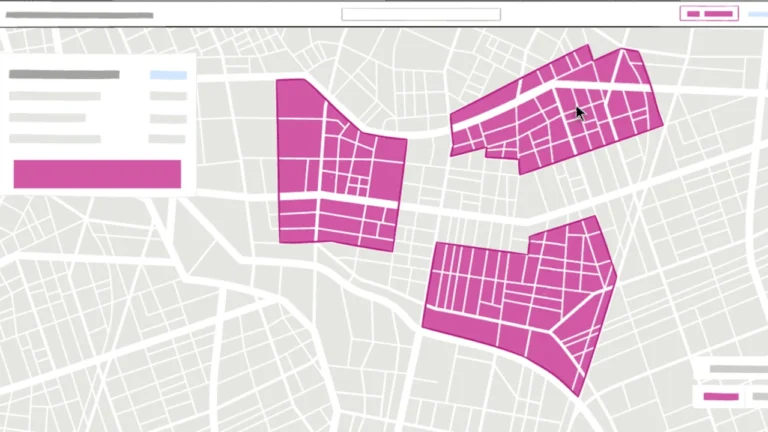Click the second row's value field on the right
The height and width of the screenshot is (432, 768).
coord(168,118)
